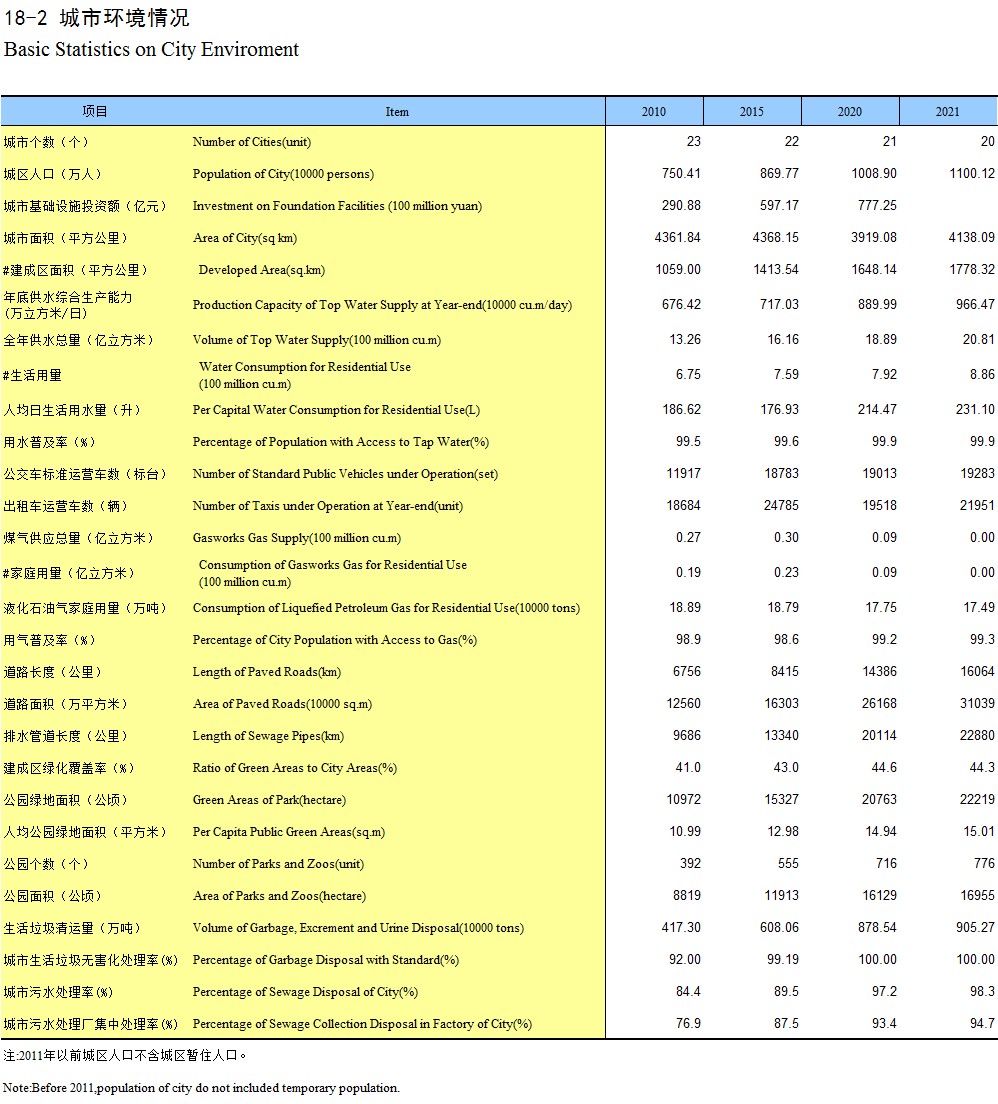The width and height of the screenshot is (998, 1104).
Task: Select 'Production Capacity of Top Water Supply' label
Action: click(382, 305)
